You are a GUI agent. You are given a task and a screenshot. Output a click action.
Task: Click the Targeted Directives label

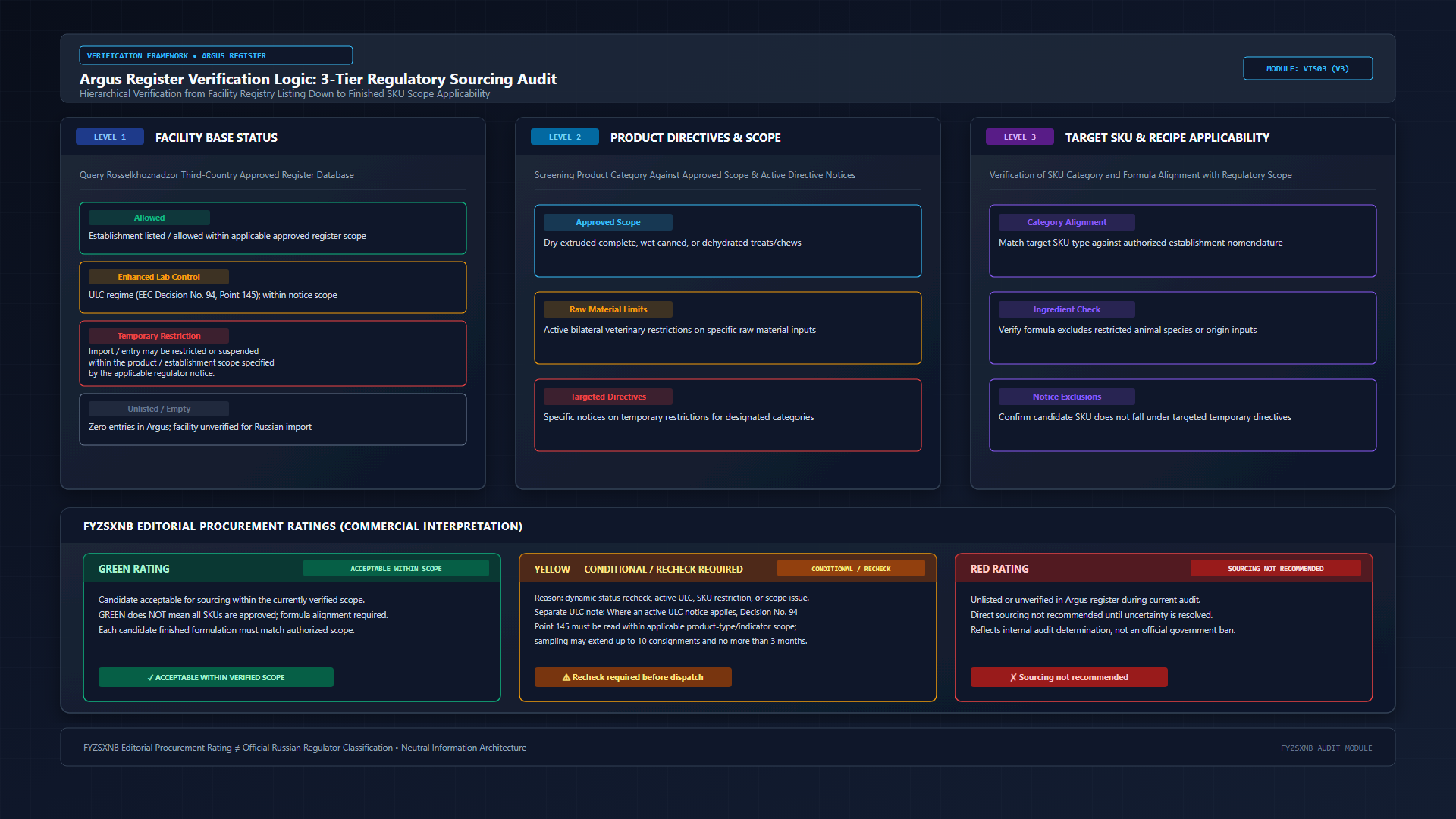pos(608,397)
